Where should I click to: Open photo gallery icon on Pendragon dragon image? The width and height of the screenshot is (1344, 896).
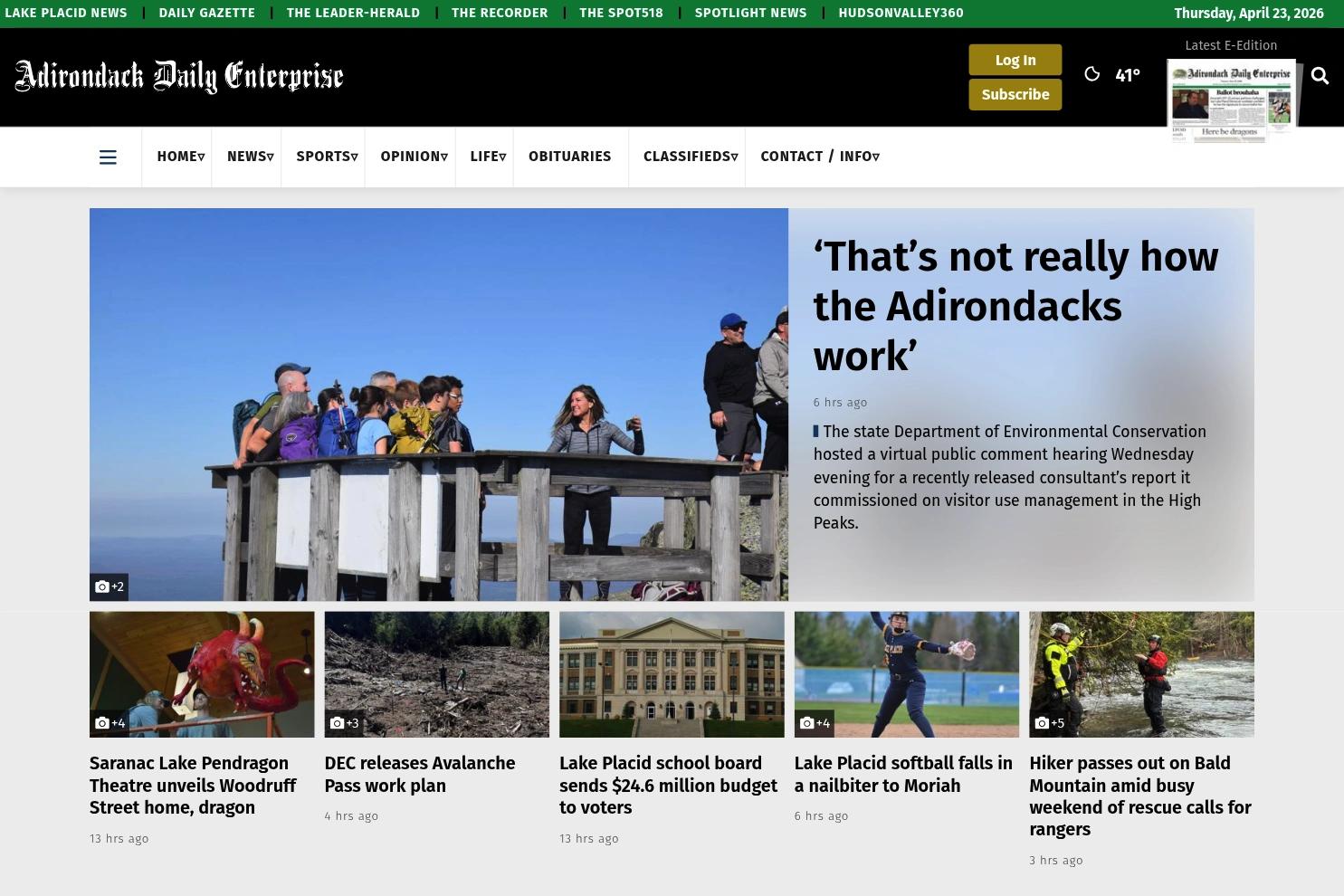110,723
